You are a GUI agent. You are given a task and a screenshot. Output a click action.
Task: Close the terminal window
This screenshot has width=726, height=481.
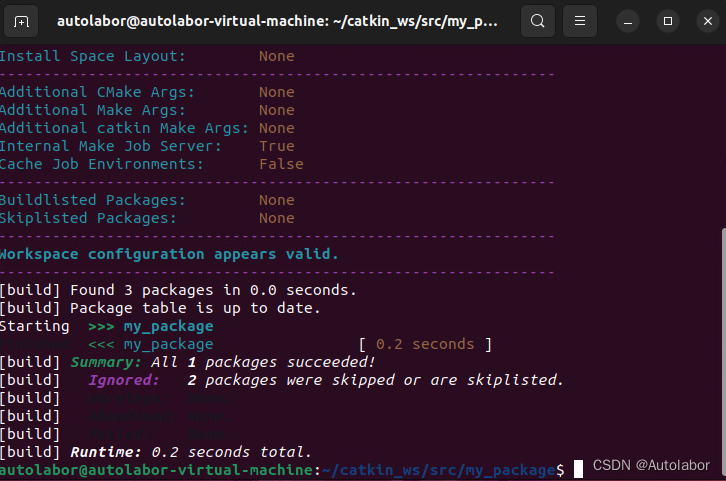point(704,20)
